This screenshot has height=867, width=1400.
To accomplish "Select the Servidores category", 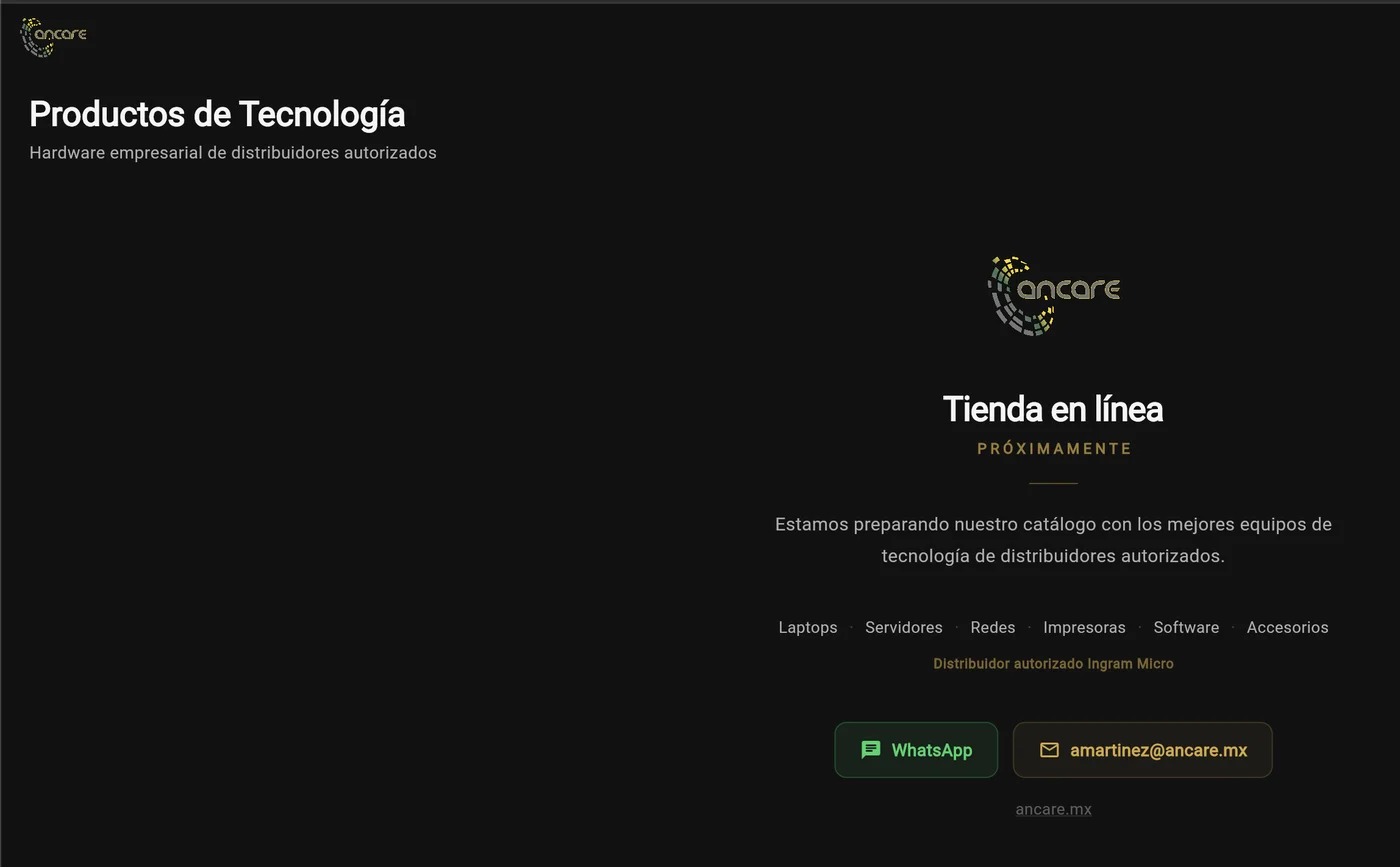I will point(903,627).
